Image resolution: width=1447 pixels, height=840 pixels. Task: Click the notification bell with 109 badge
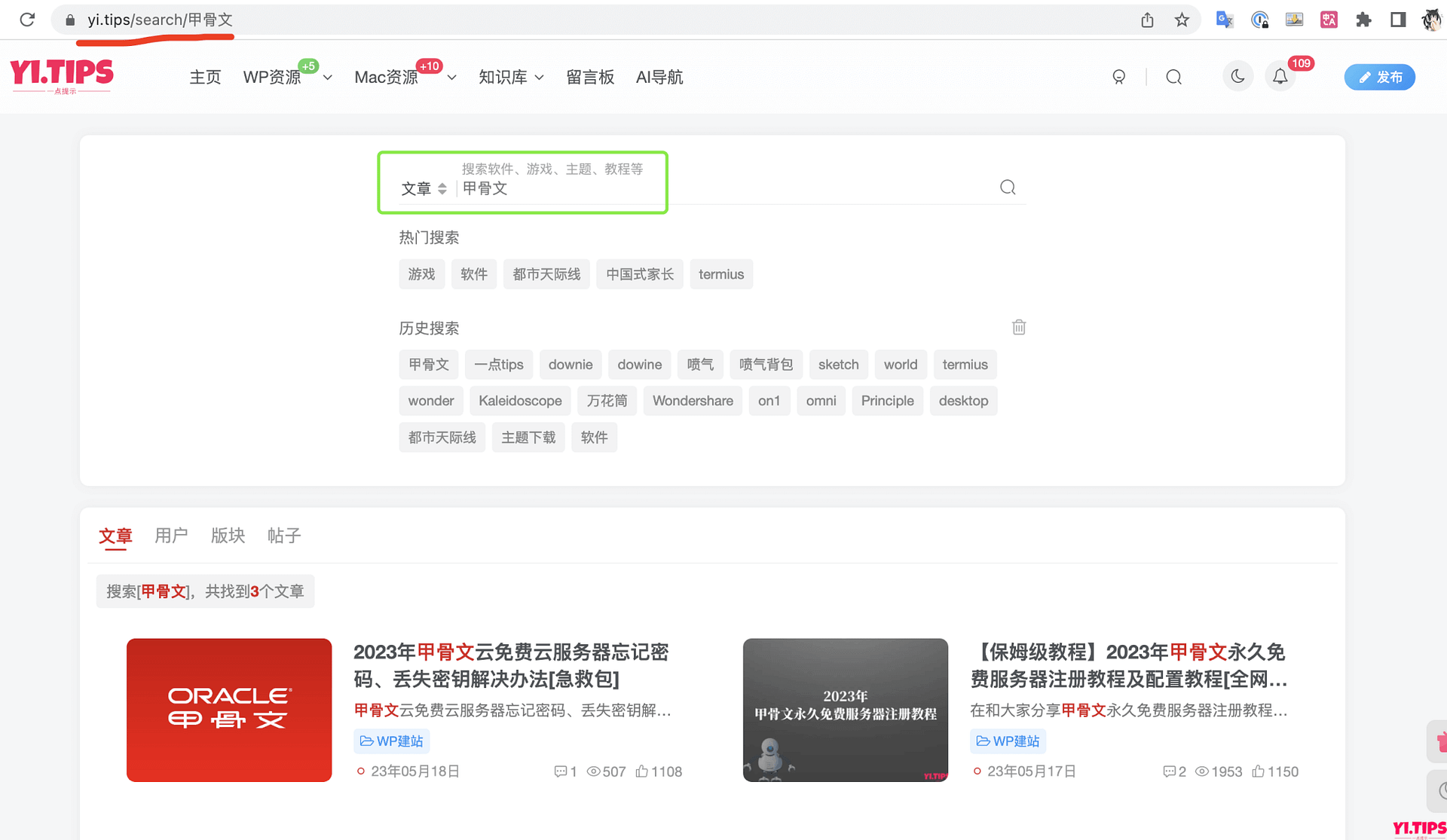pos(1279,76)
